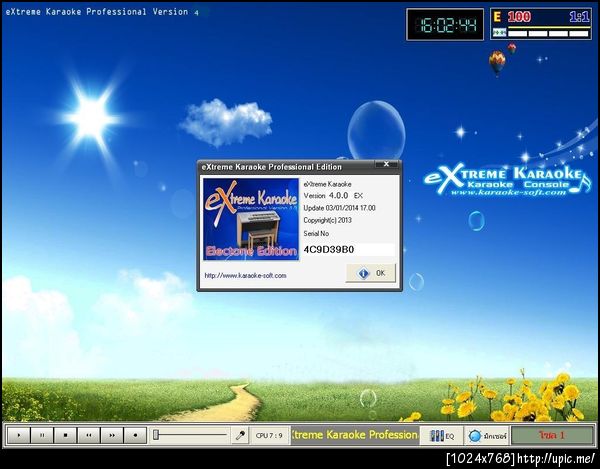
Task: Click the eXtreme Karaoke Console logo
Action: (x=506, y=182)
